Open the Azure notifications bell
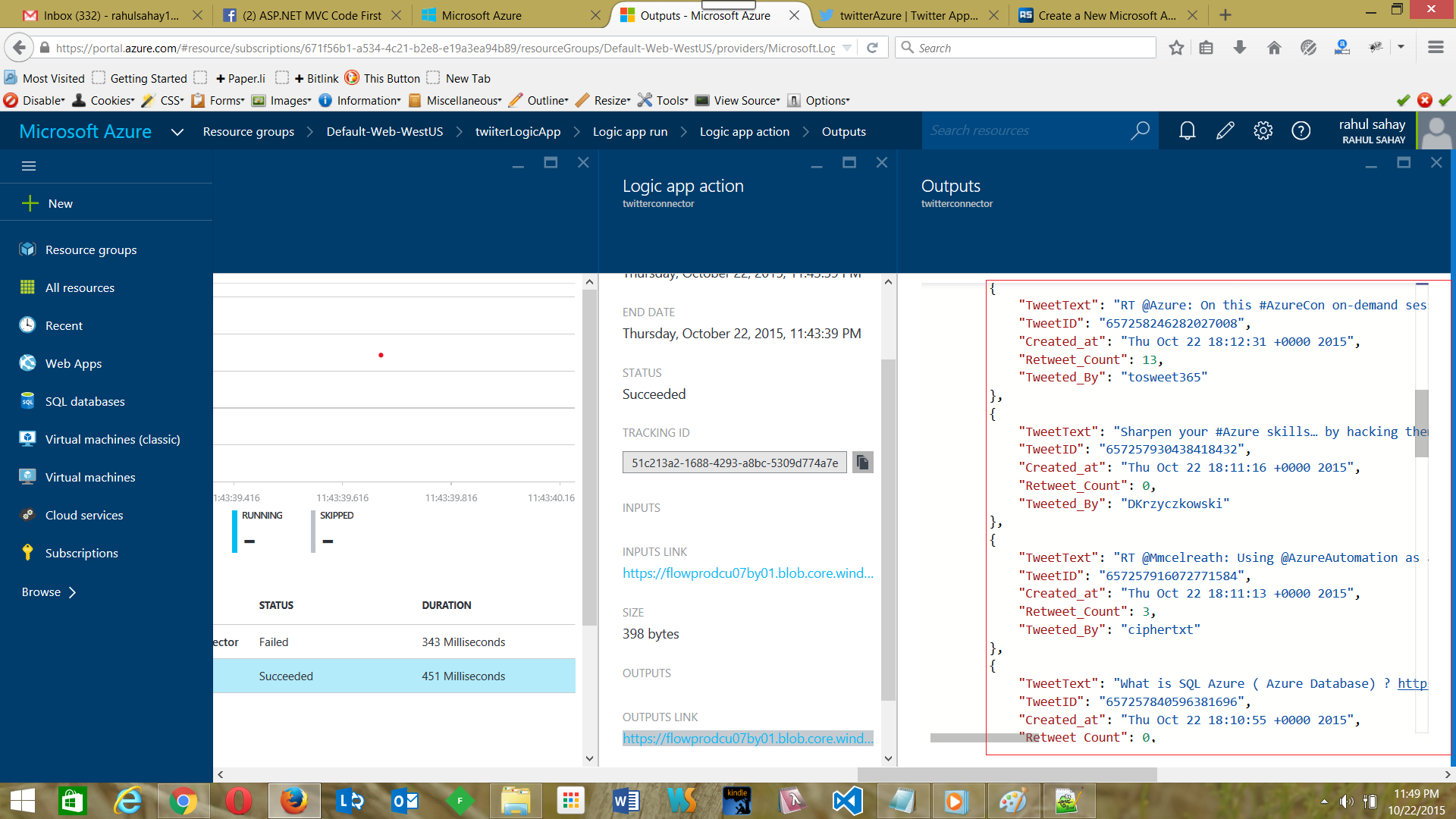 1187,131
